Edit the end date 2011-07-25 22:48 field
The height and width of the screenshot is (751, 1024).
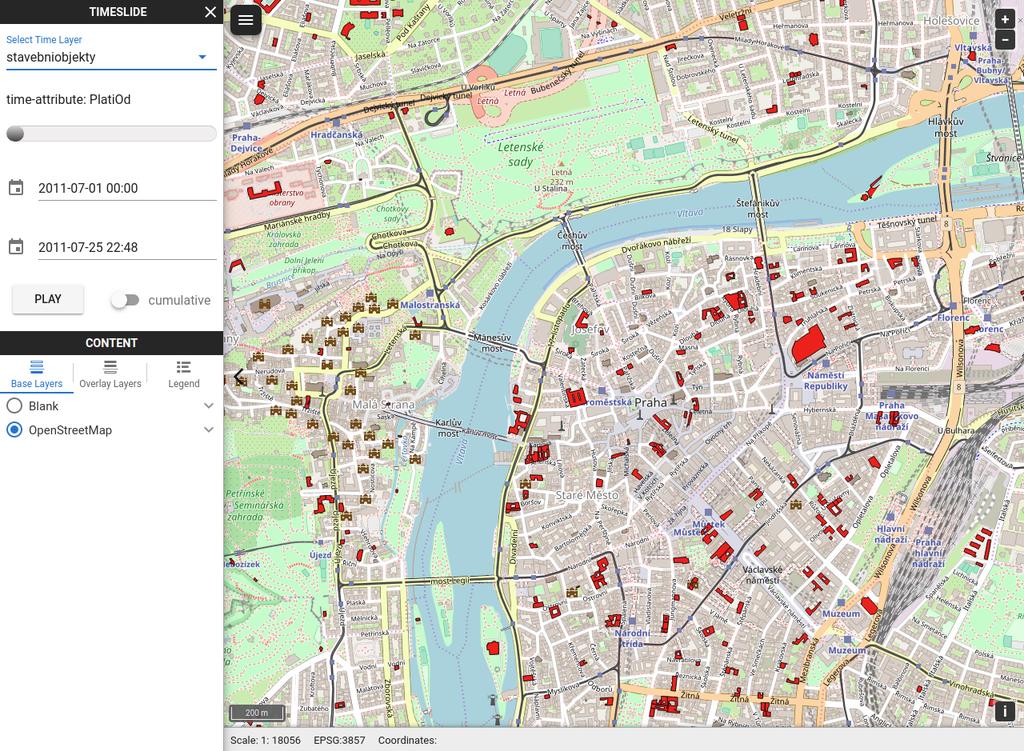[x=127, y=248]
